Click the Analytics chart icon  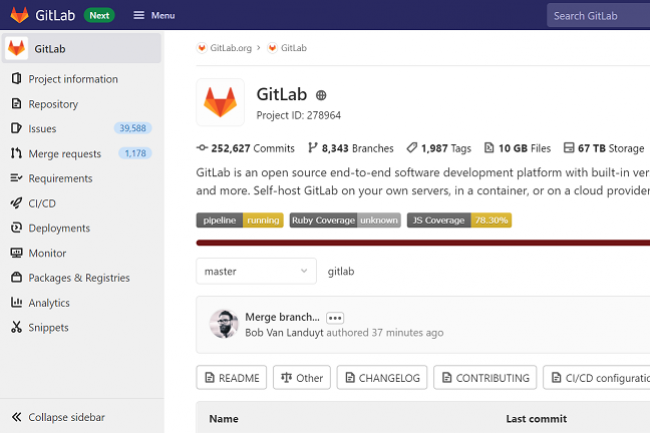pyautogui.click(x=16, y=302)
